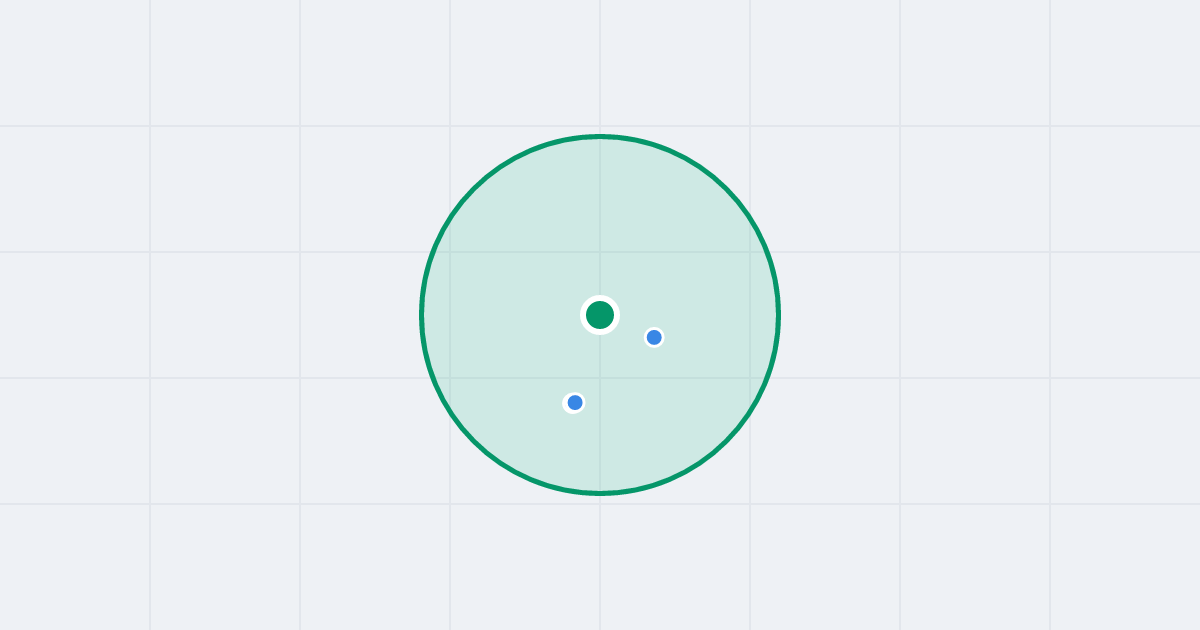Select the lower blue dot below the center marker
The height and width of the screenshot is (630, 1200).
point(574,402)
